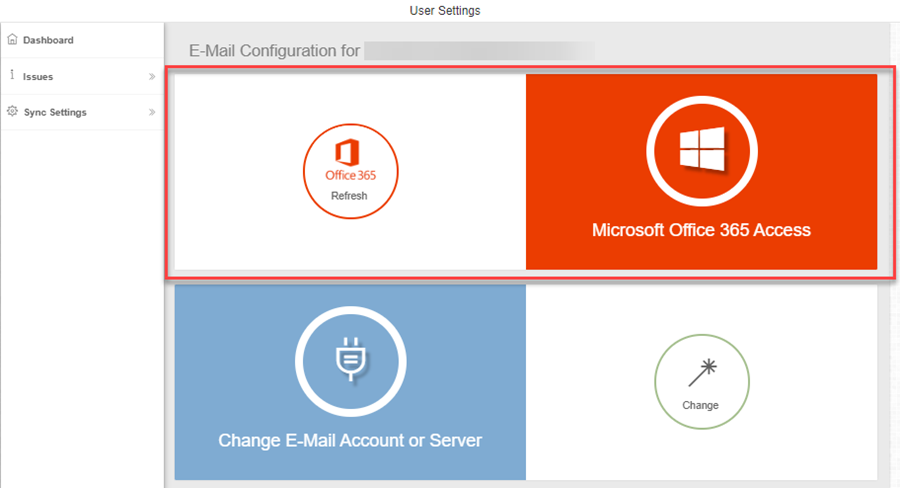
Task: Select the Change E-Mail Account or Server tile
Action: 350,382
